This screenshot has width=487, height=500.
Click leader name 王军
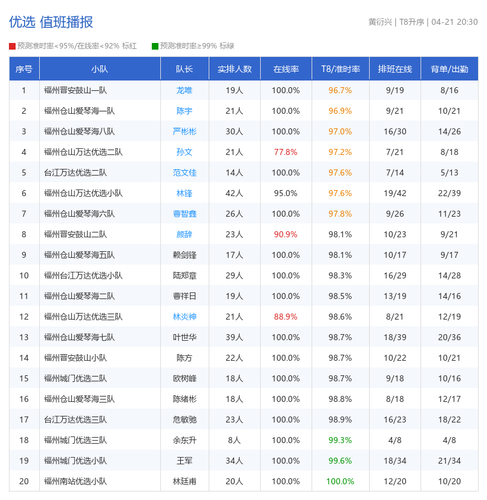coord(184,461)
